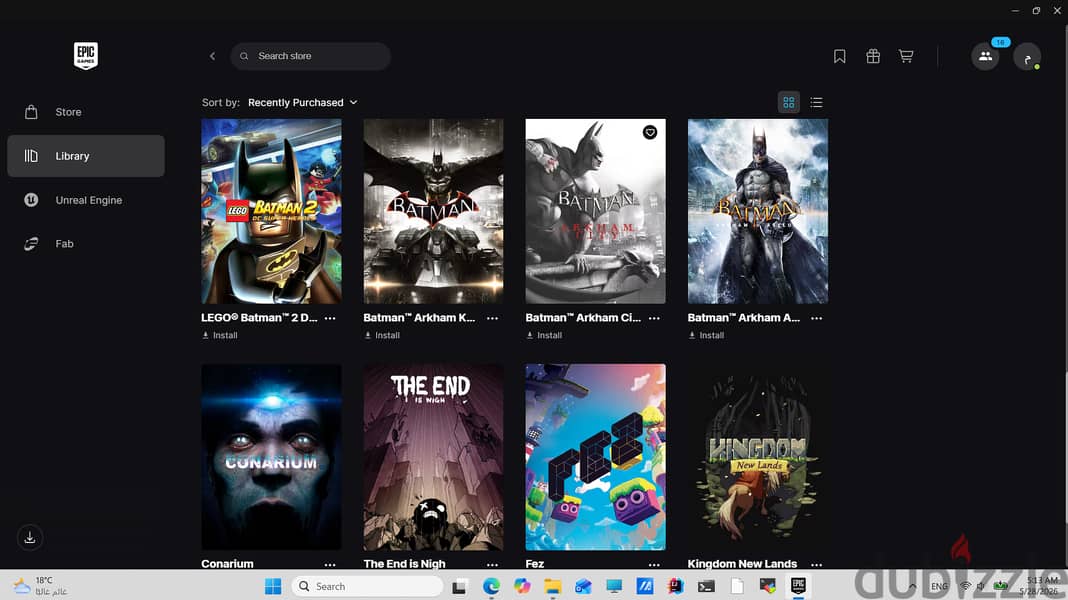This screenshot has width=1068, height=600.
Task: Click the Epic Games logo
Action: tap(86, 55)
